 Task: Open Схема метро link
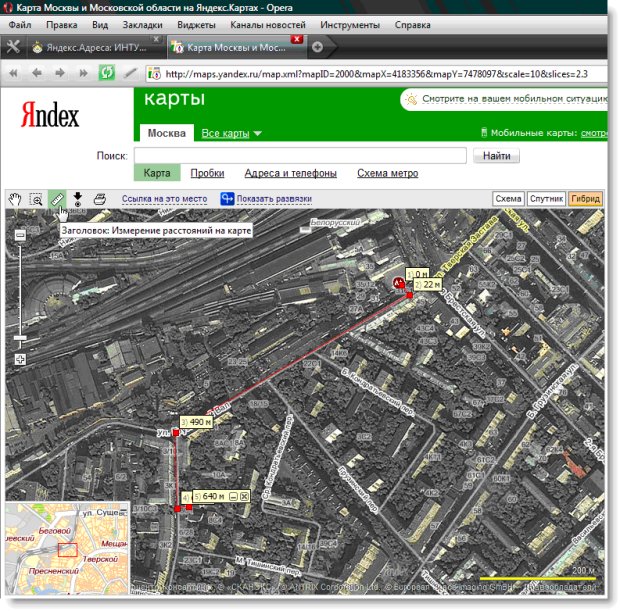pos(388,173)
